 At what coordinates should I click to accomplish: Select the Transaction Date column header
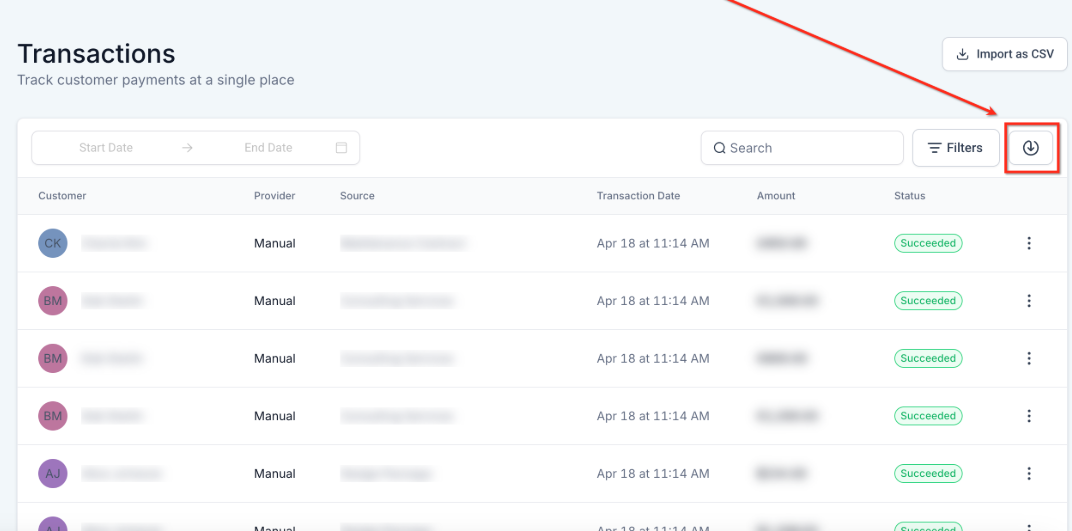[x=638, y=195]
